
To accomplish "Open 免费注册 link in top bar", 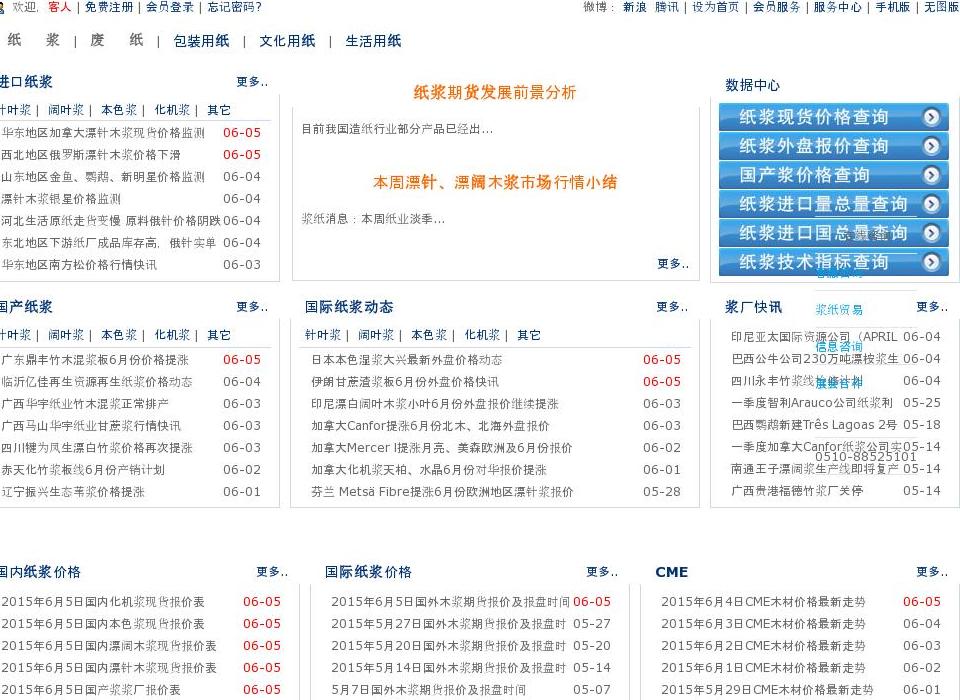I will [108, 7].
